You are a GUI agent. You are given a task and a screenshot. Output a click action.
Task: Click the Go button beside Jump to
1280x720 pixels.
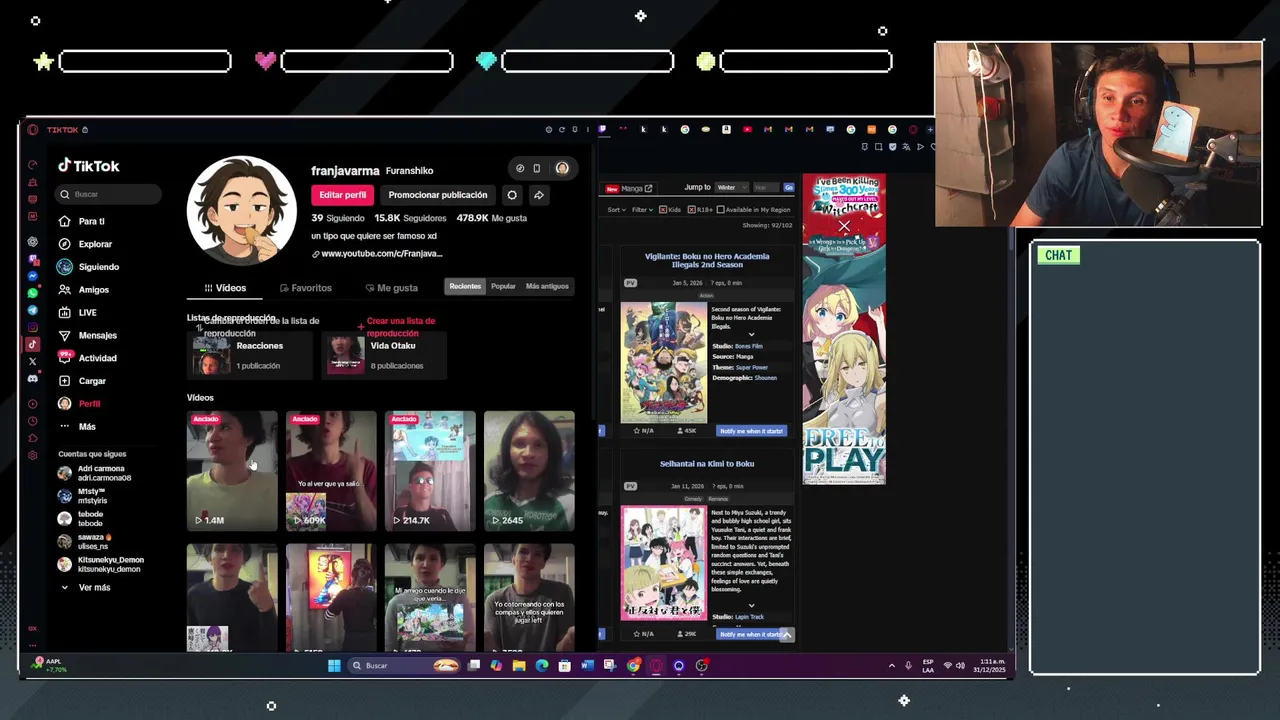coord(789,187)
